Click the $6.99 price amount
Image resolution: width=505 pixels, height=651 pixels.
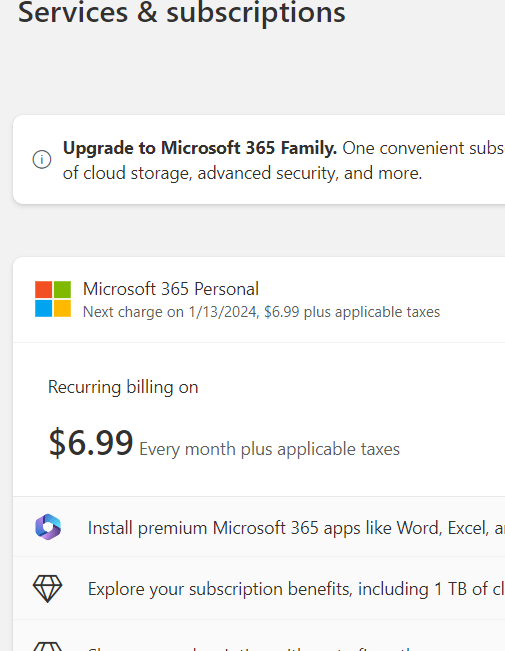pos(91,443)
